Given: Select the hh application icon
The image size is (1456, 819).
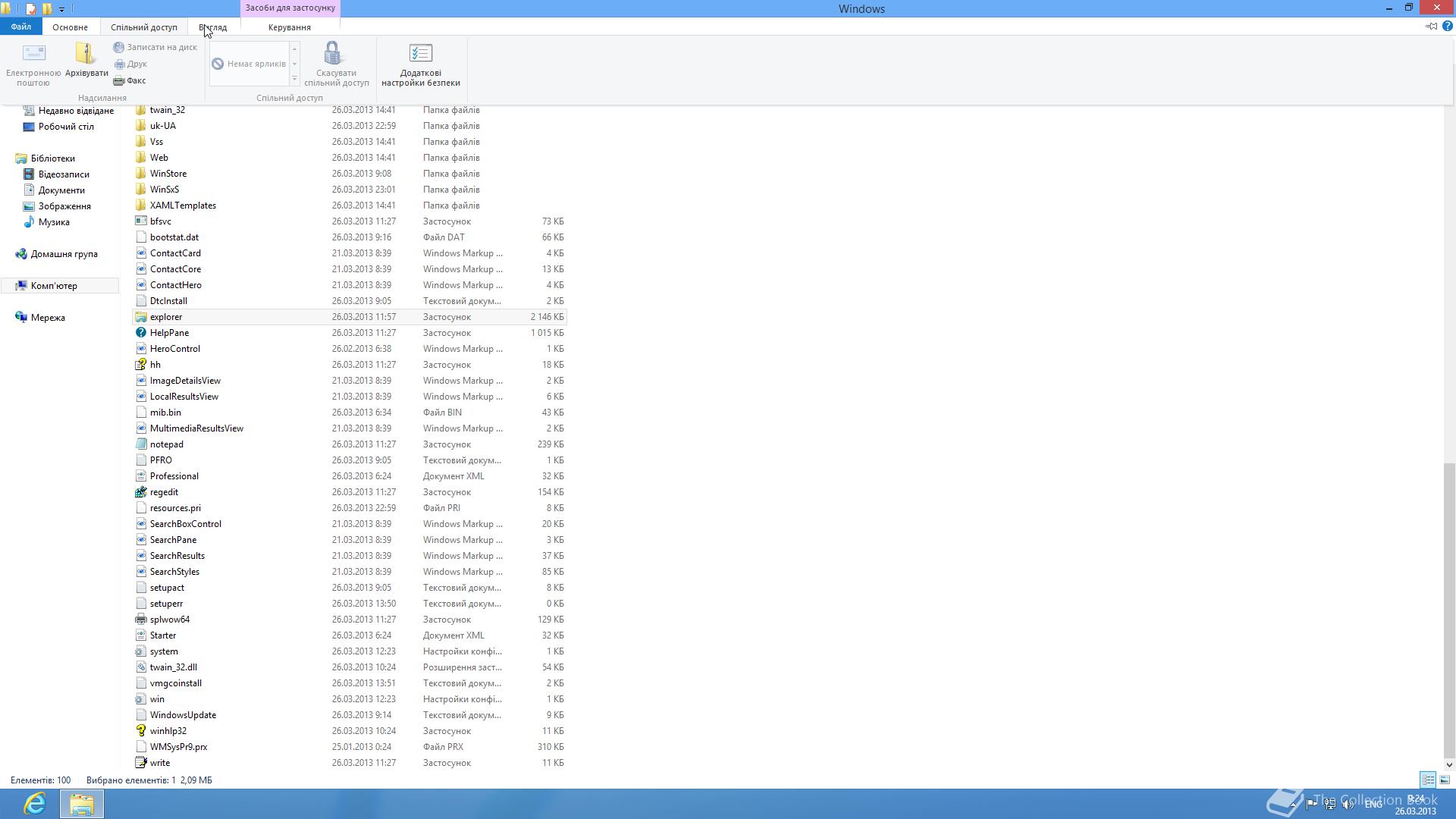Looking at the screenshot, I should [140, 365].
